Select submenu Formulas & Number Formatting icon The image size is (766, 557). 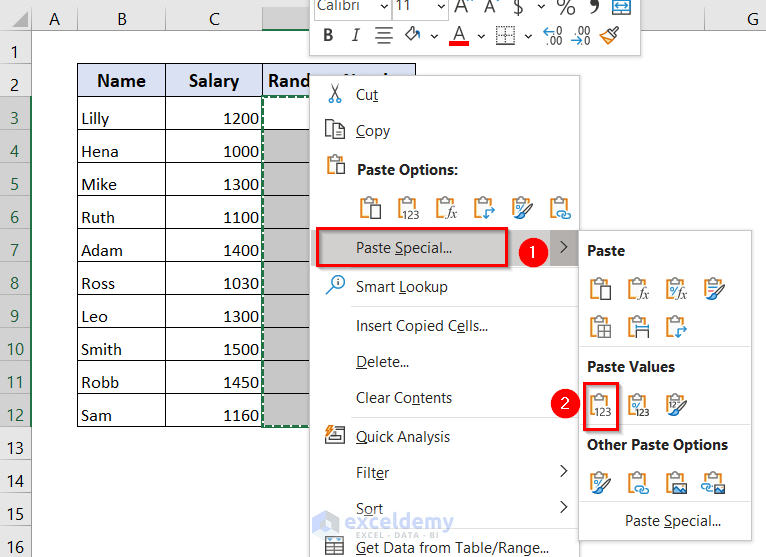point(676,288)
